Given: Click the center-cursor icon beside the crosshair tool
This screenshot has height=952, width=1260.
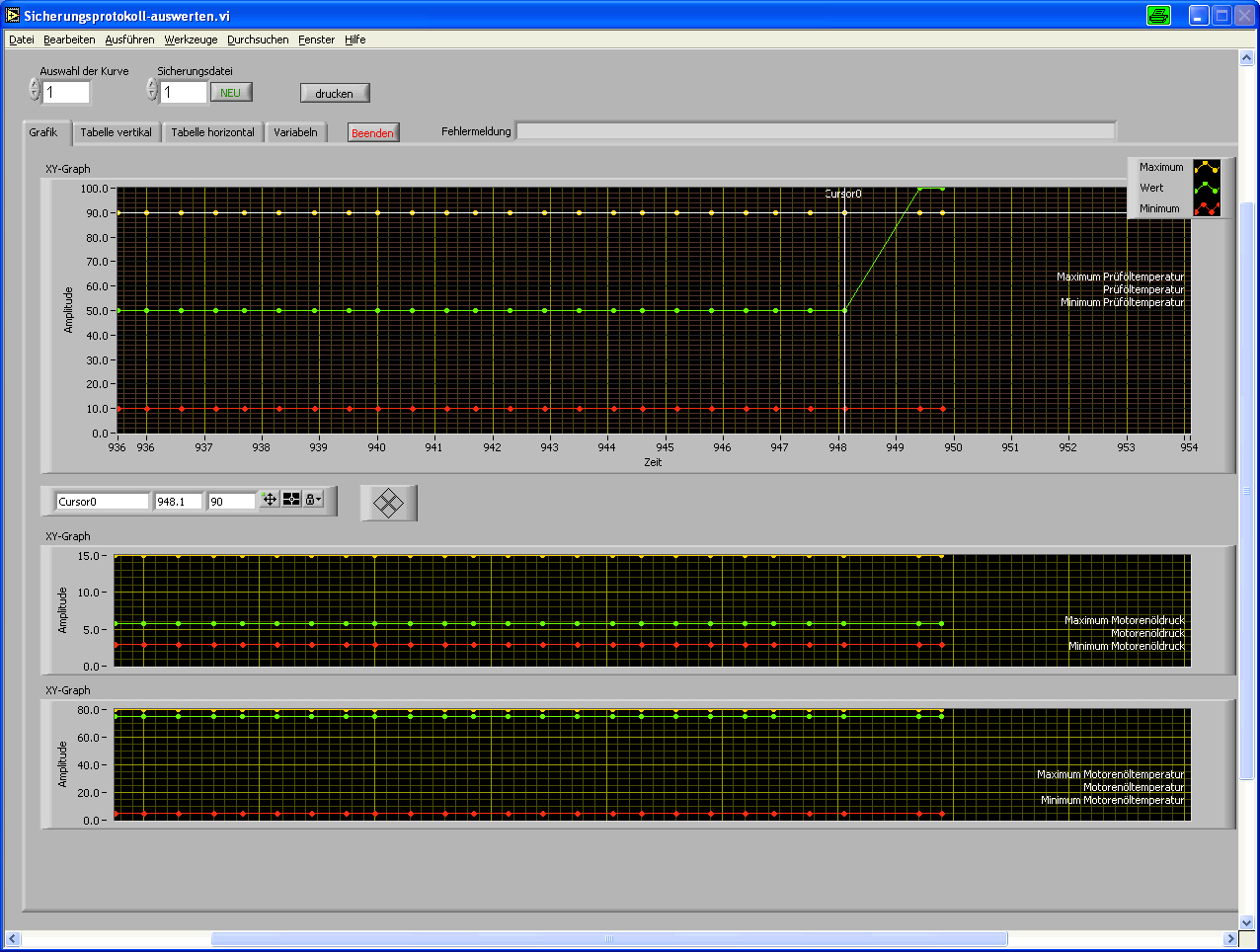Looking at the screenshot, I should (291, 500).
